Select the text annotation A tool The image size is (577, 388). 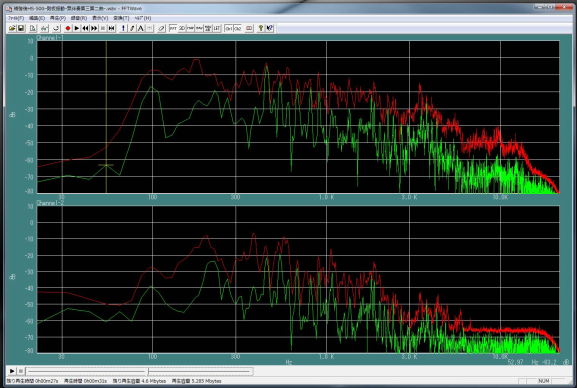click(x=141, y=28)
